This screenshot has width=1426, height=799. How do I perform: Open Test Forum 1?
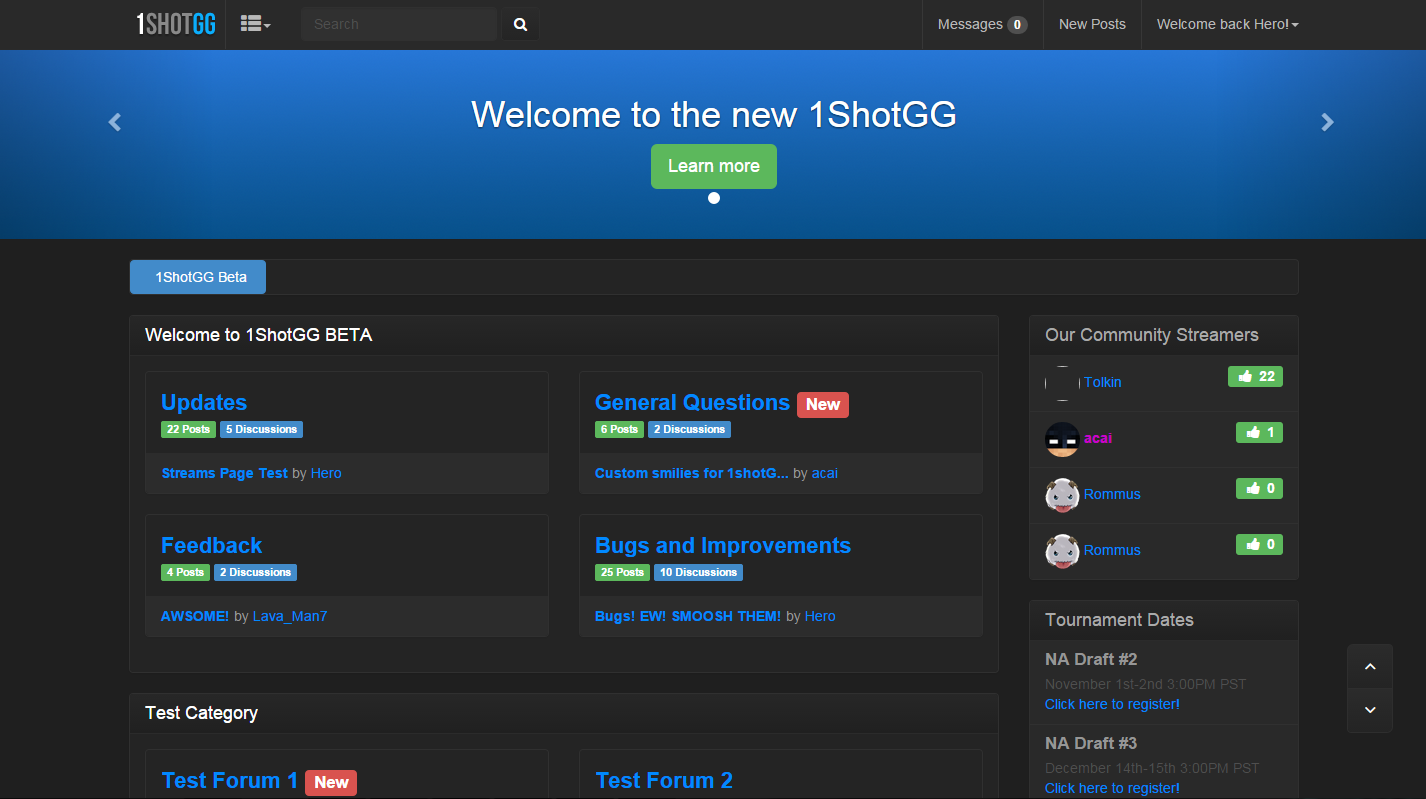230,780
